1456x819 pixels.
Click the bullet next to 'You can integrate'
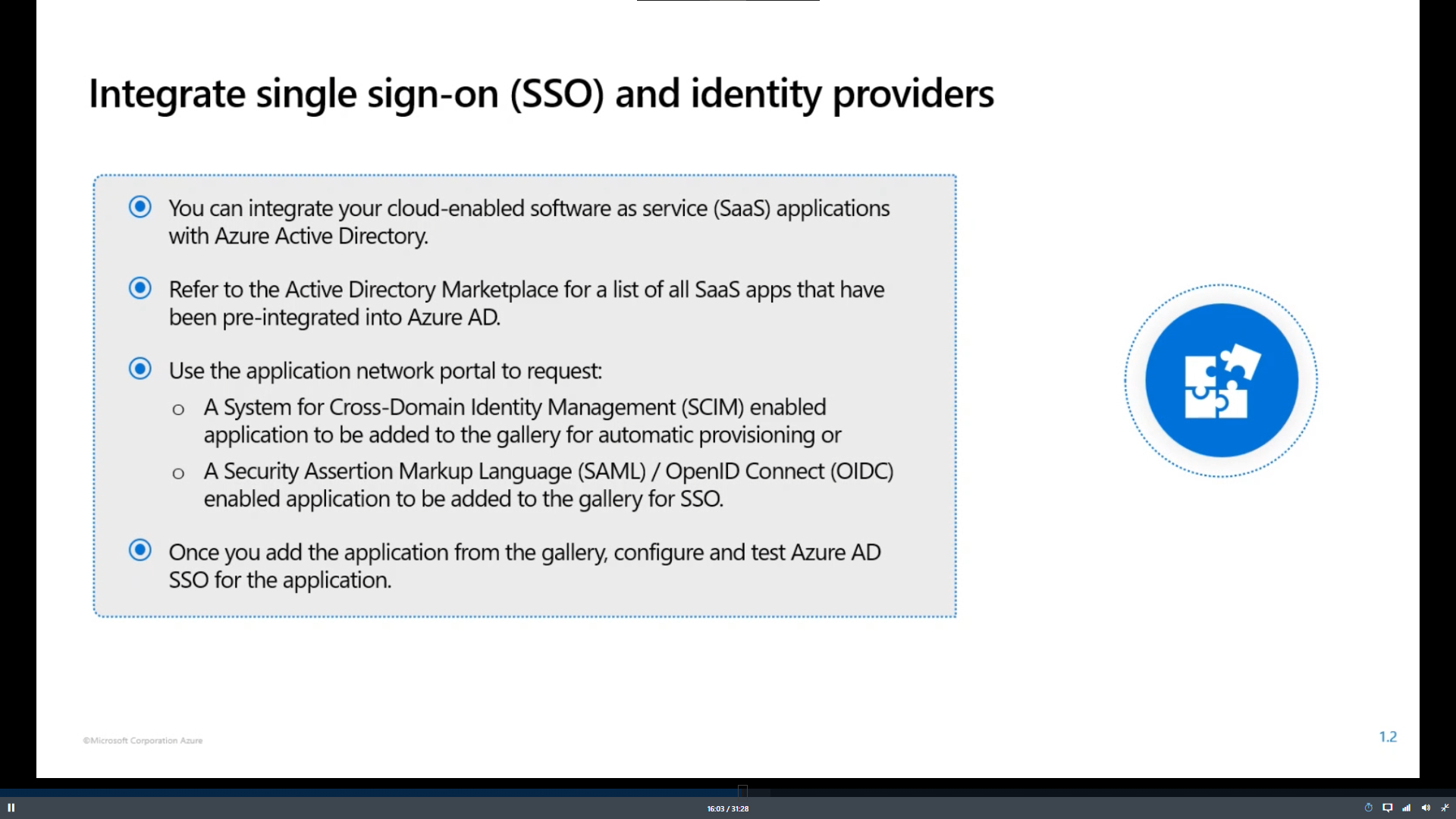140,207
